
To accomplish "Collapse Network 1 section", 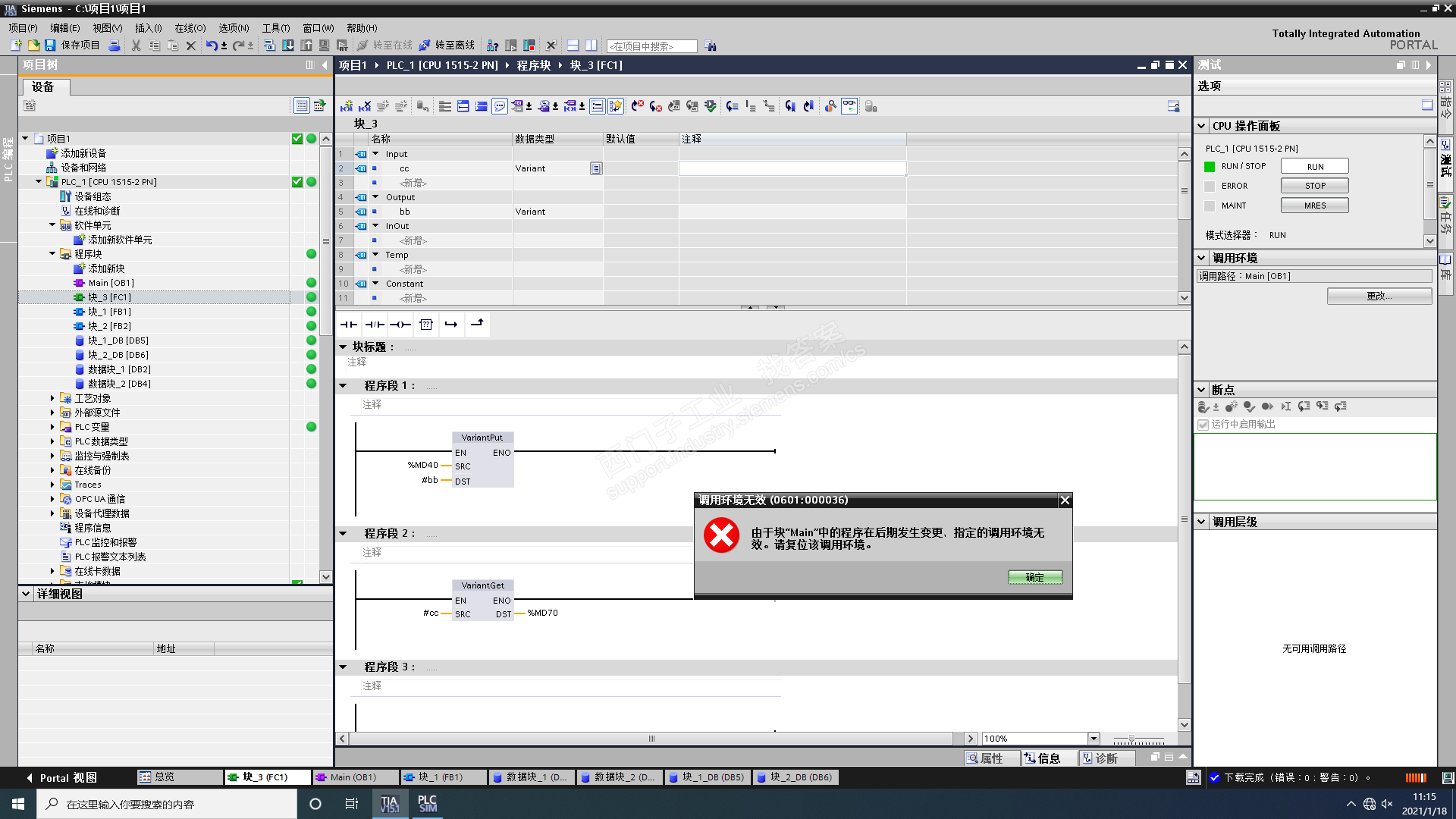I will click(x=343, y=386).
